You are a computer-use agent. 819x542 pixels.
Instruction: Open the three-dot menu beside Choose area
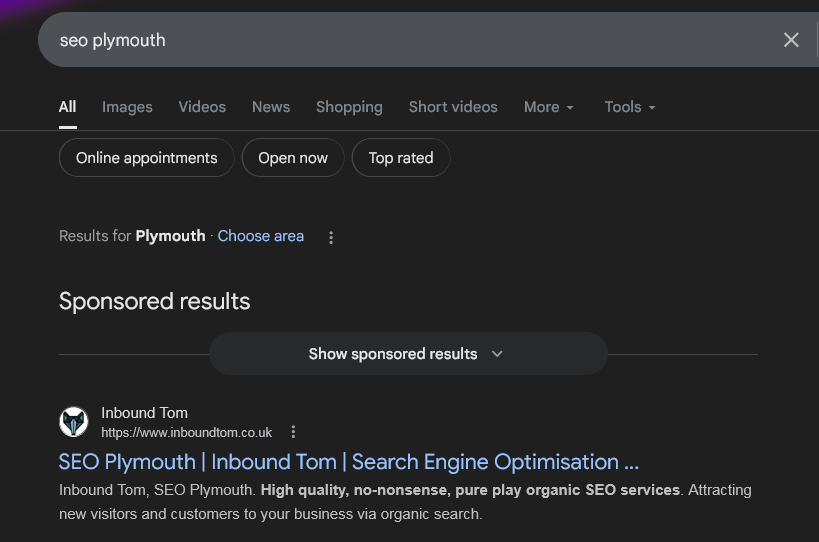coord(331,238)
